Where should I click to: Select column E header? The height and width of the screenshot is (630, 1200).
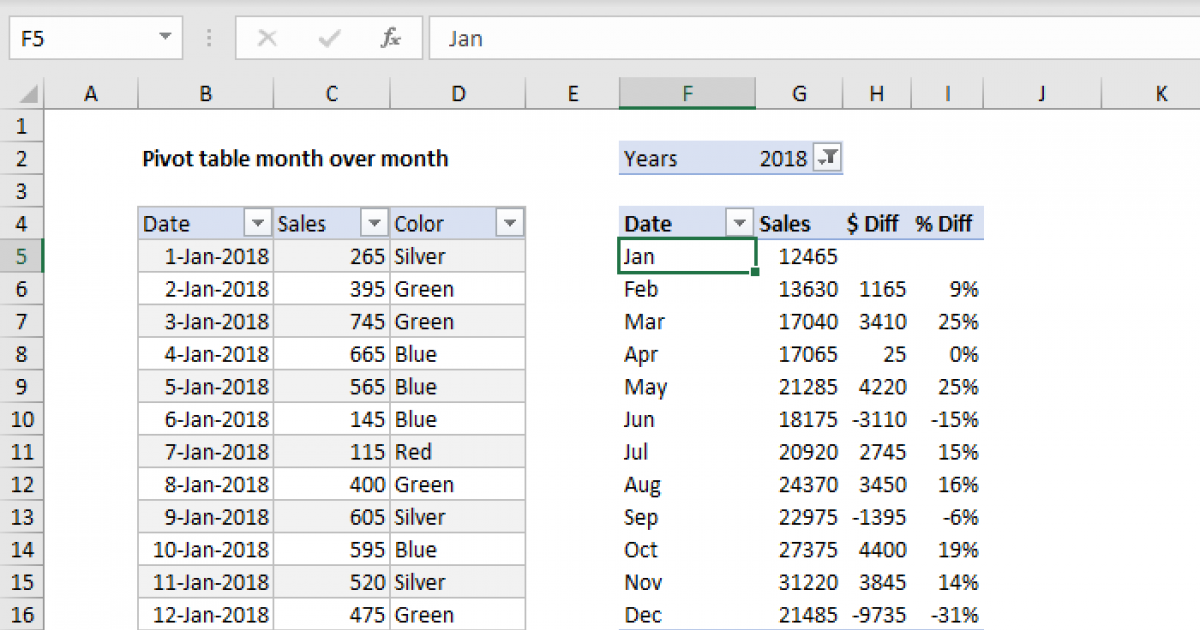[572, 94]
